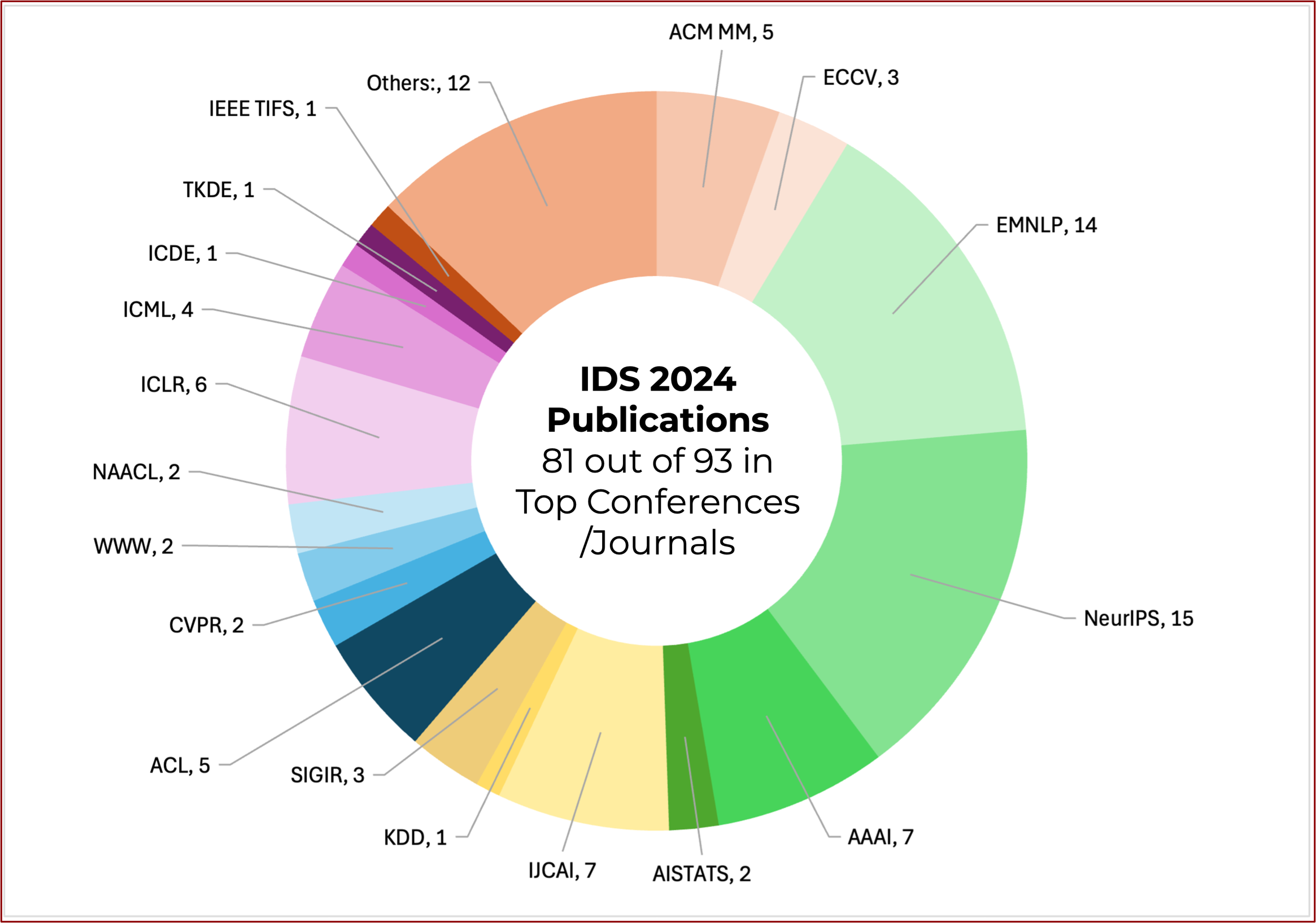
Task: Click the 'KDD, 1' label
Action: [415, 838]
